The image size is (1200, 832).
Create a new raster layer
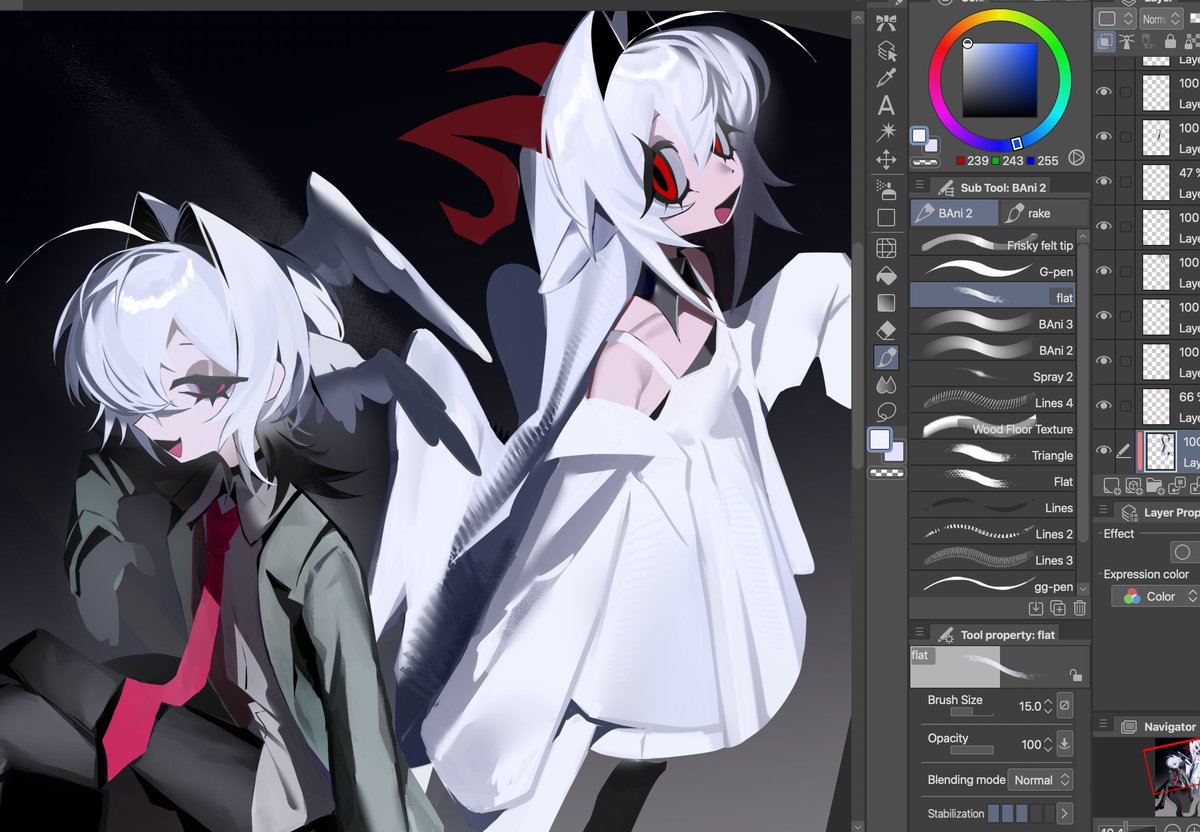point(1110,486)
